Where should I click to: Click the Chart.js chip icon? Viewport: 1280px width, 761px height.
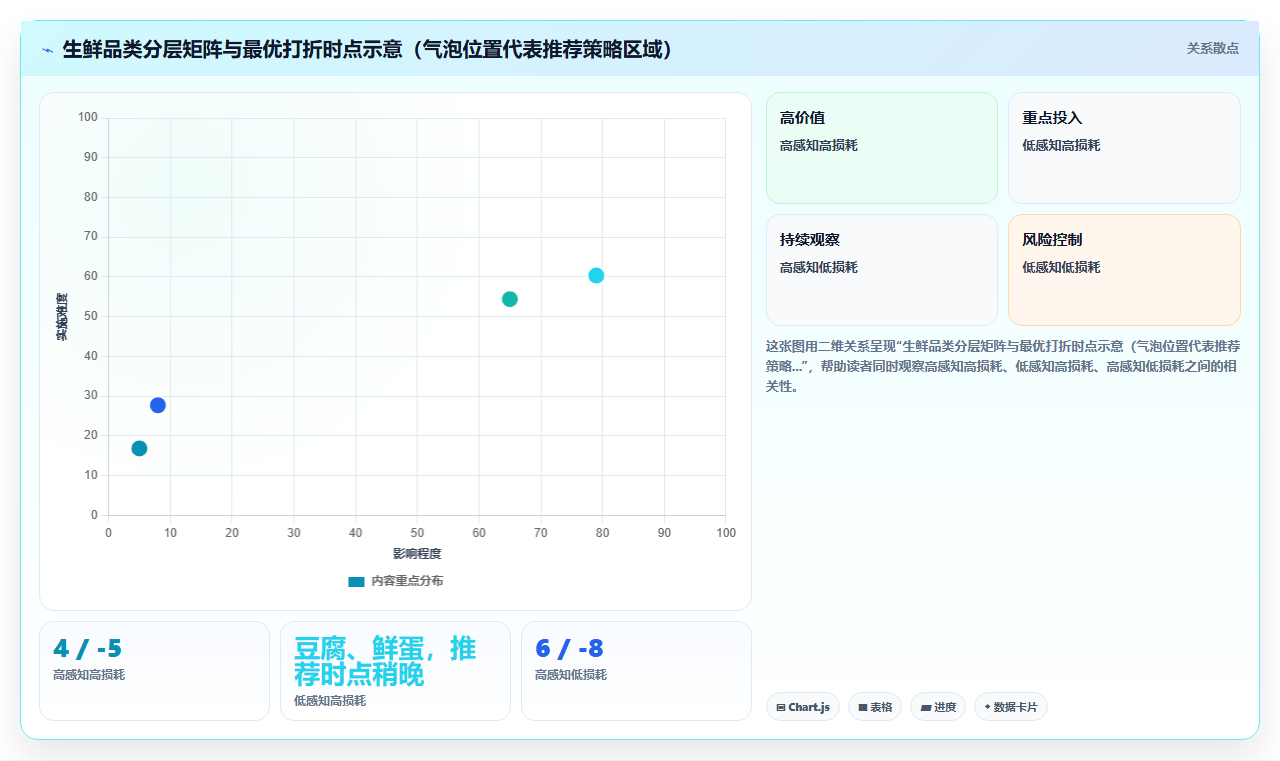point(780,708)
